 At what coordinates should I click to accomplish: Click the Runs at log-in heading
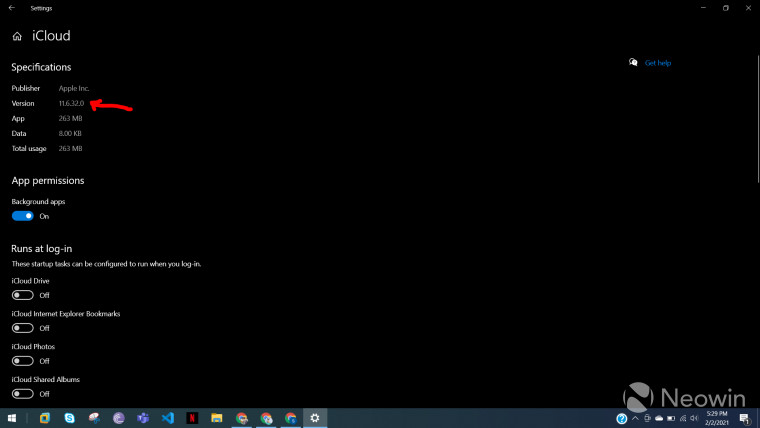click(42, 249)
